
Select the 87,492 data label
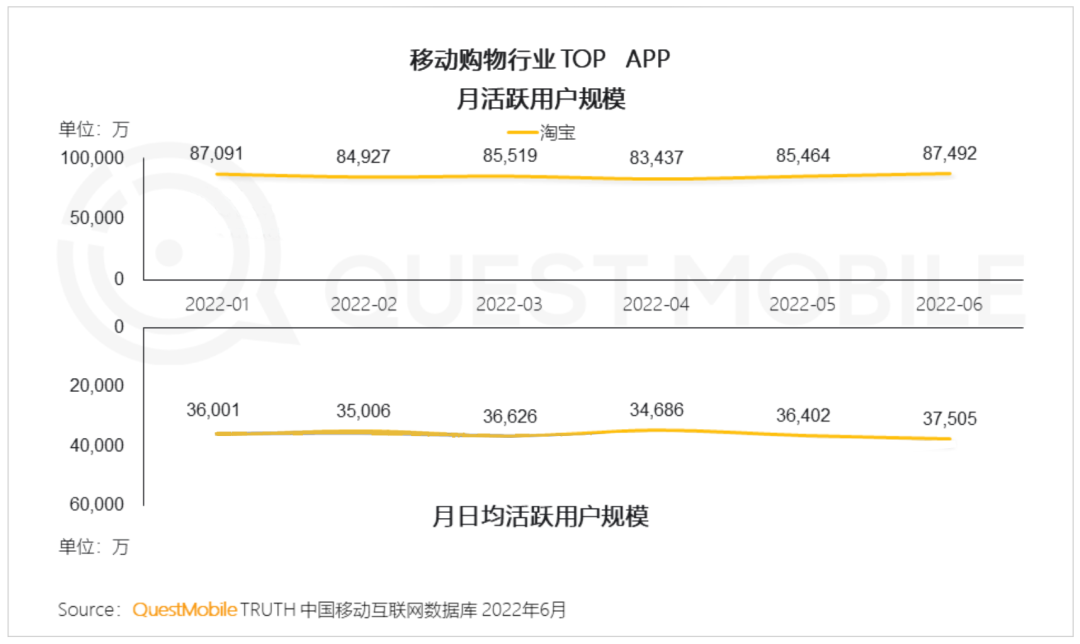coord(950,153)
